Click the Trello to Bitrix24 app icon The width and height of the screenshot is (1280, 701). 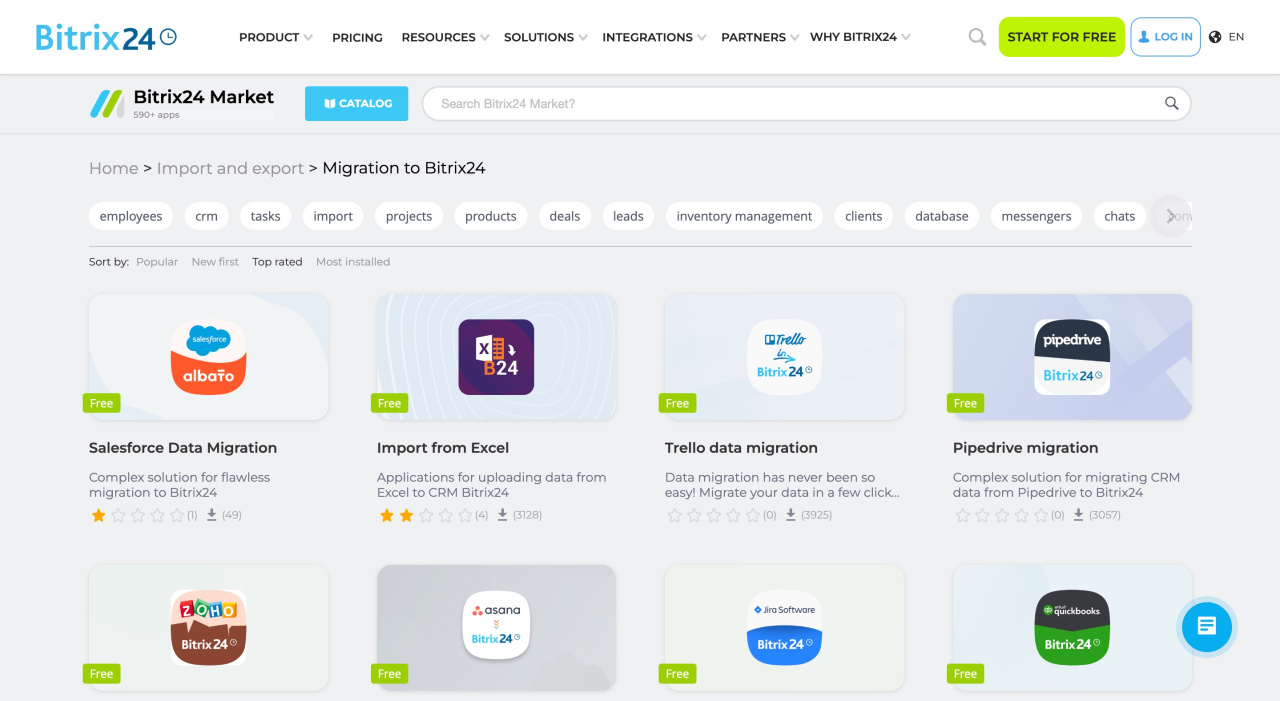click(x=784, y=357)
